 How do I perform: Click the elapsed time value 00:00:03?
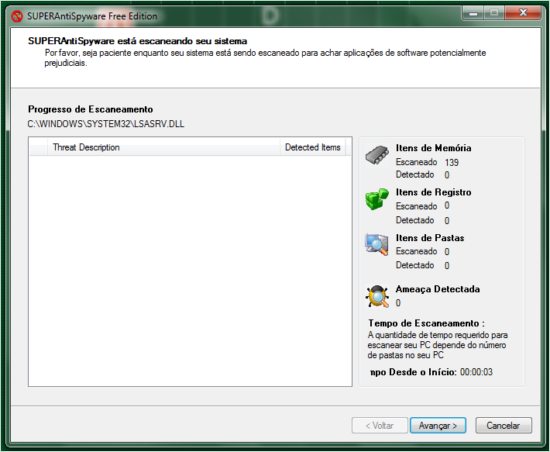476,372
